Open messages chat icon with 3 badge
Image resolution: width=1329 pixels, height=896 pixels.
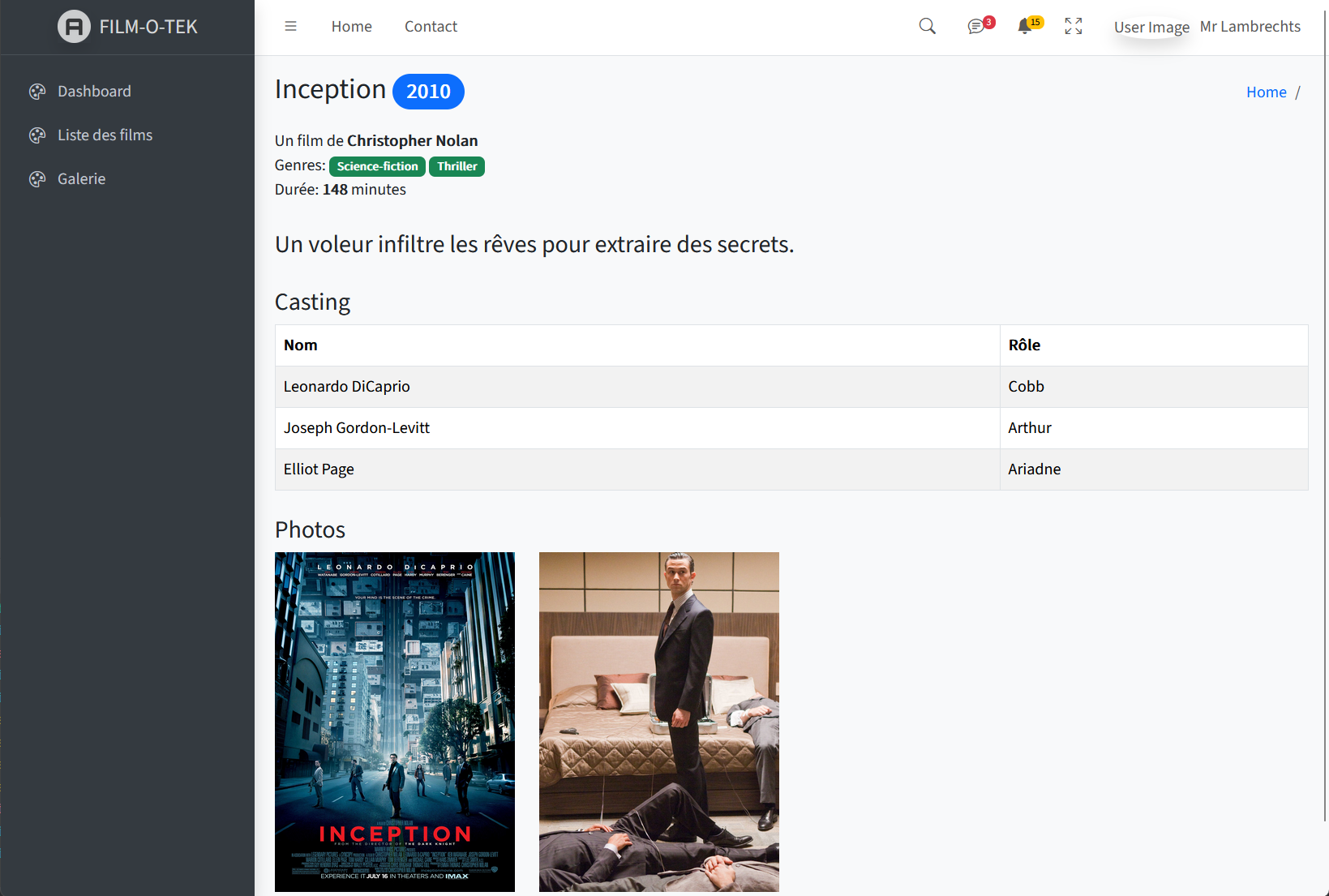coord(980,26)
